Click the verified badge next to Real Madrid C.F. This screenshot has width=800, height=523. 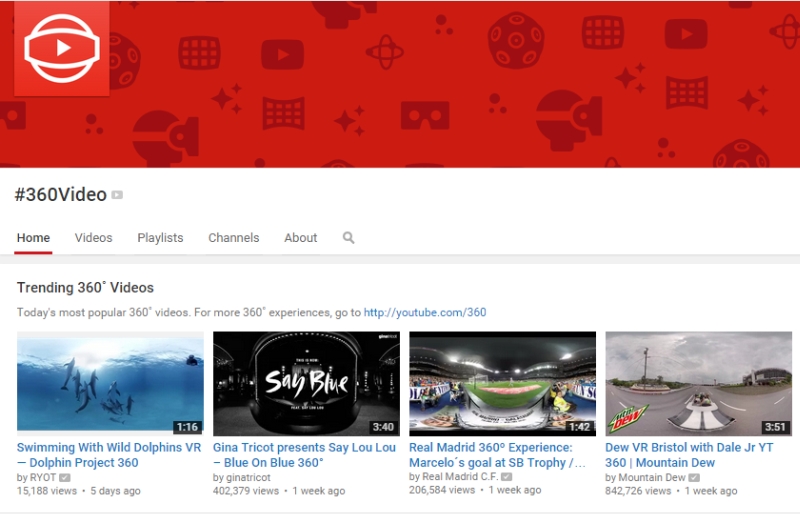point(506,477)
